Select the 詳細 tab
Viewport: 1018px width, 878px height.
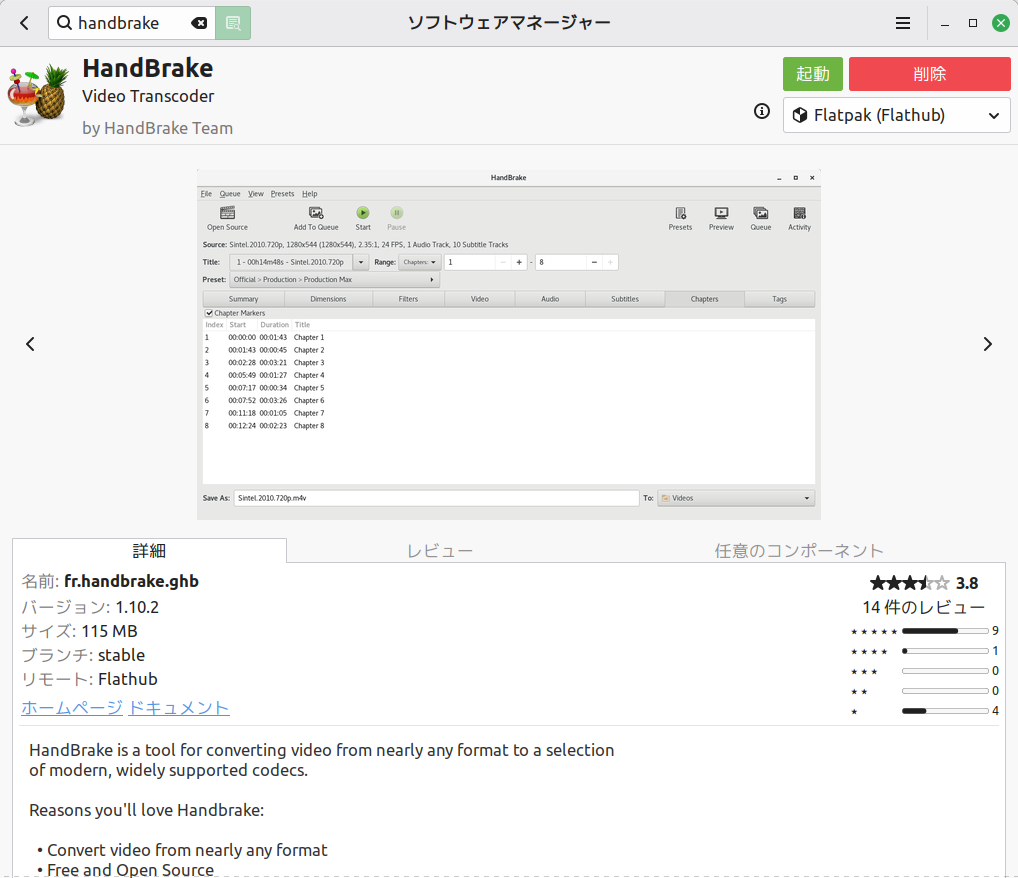(x=148, y=550)
